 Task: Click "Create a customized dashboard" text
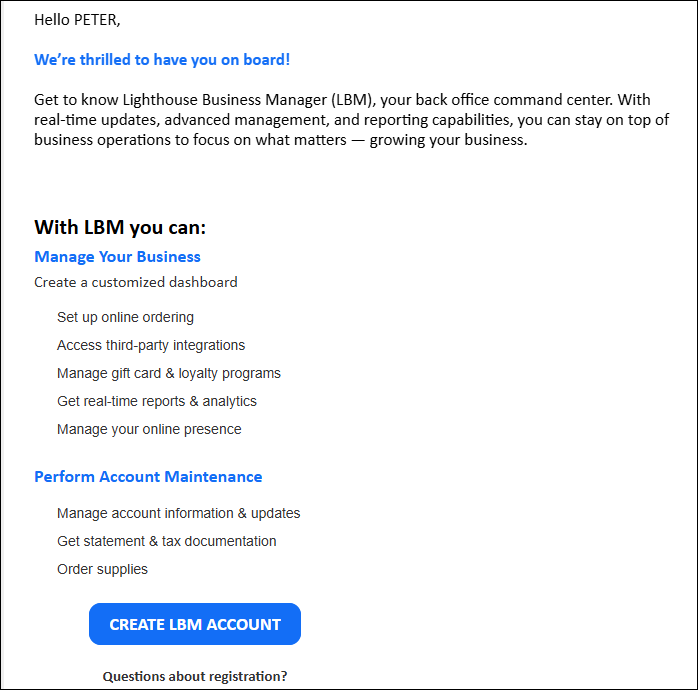[x=136, y=282]
